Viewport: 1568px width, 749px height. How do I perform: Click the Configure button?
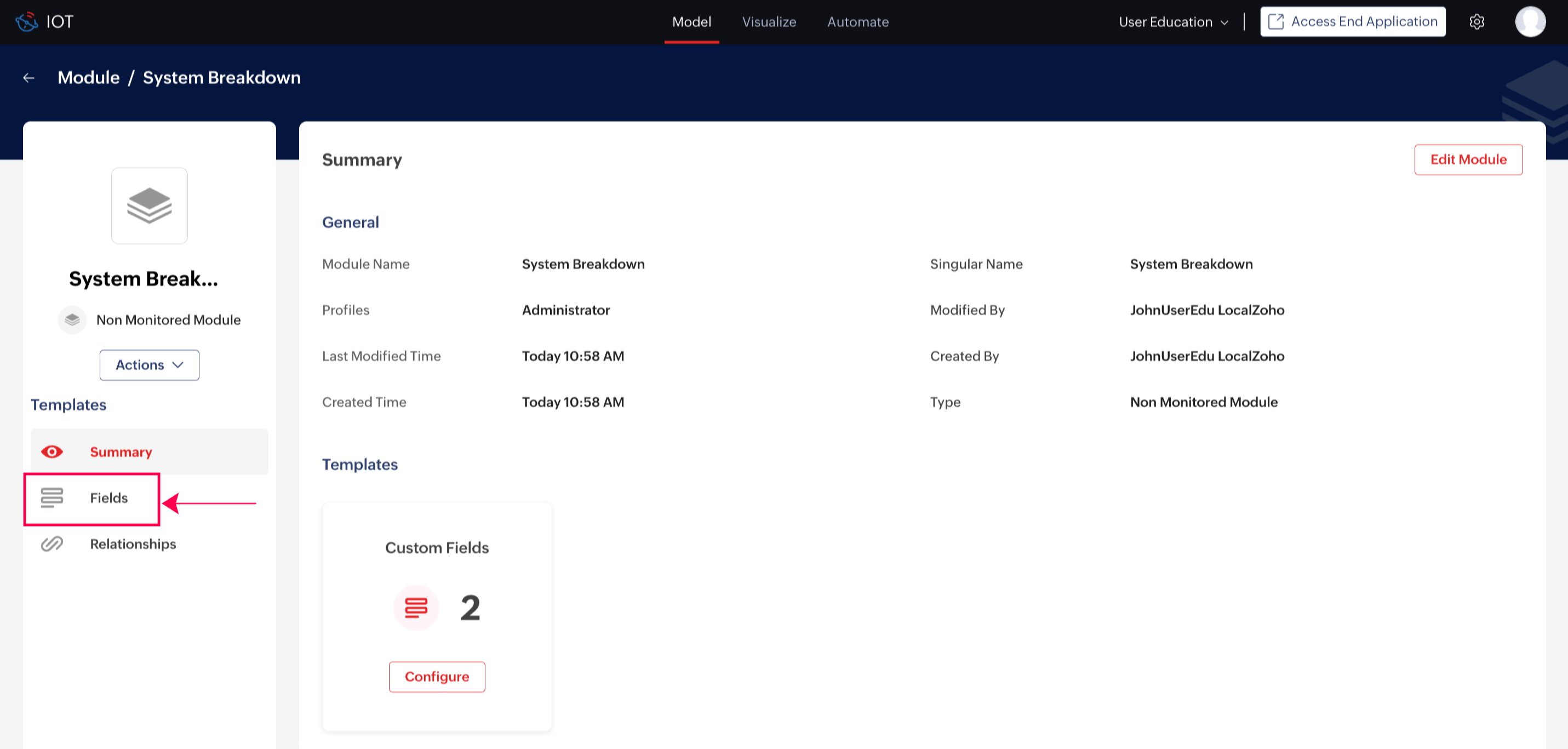point(437,677)
